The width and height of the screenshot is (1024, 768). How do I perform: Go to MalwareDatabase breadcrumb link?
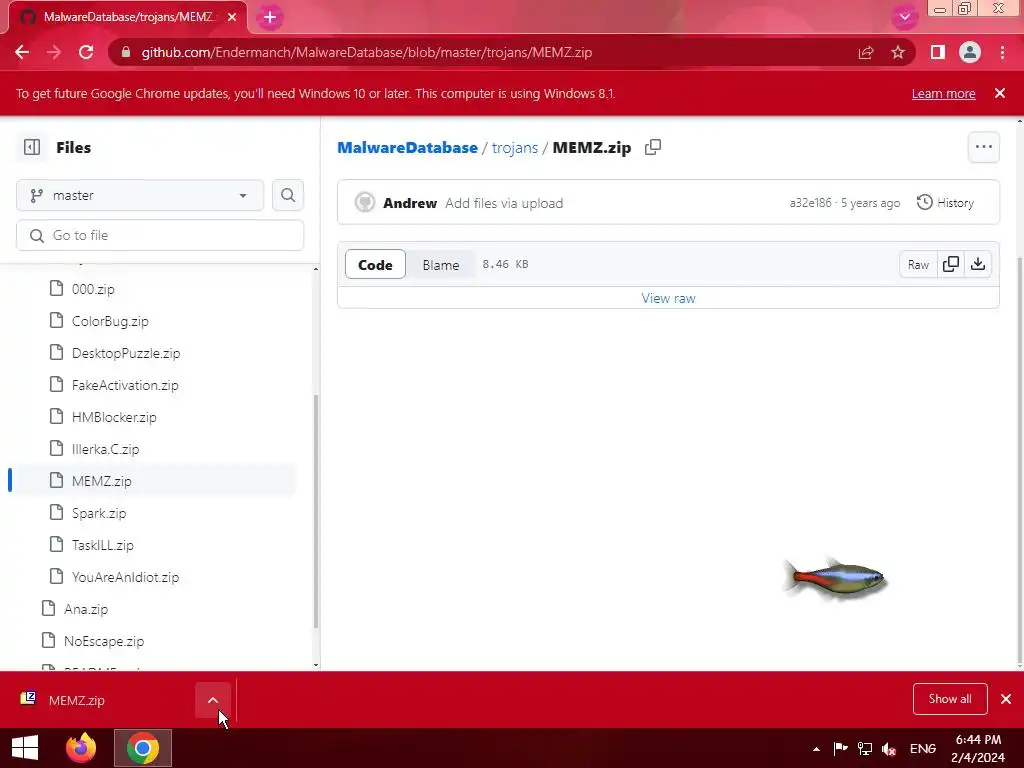click(408, 148)
